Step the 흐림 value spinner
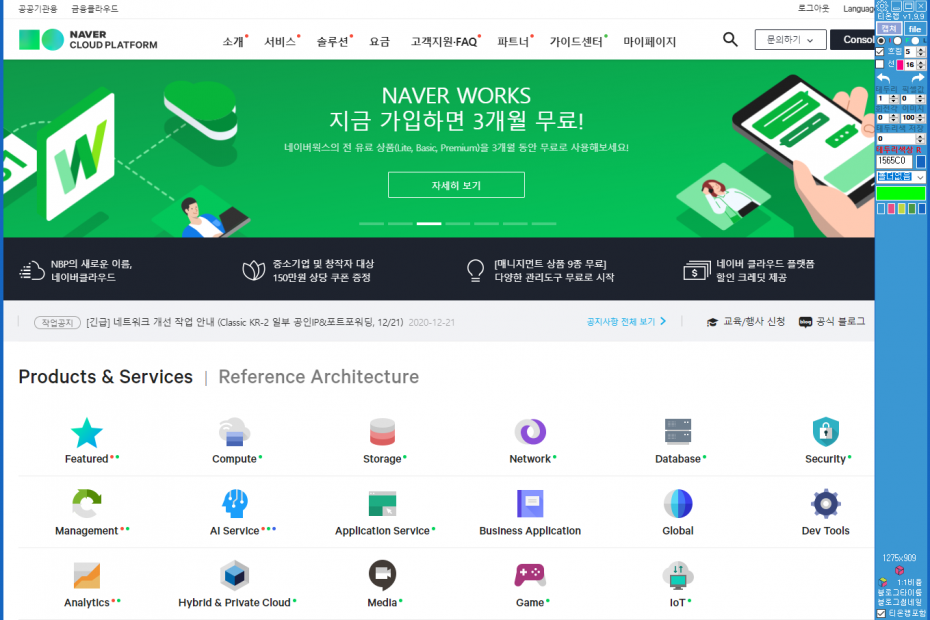This screenshot has width=930, height=620. (921, 52)
